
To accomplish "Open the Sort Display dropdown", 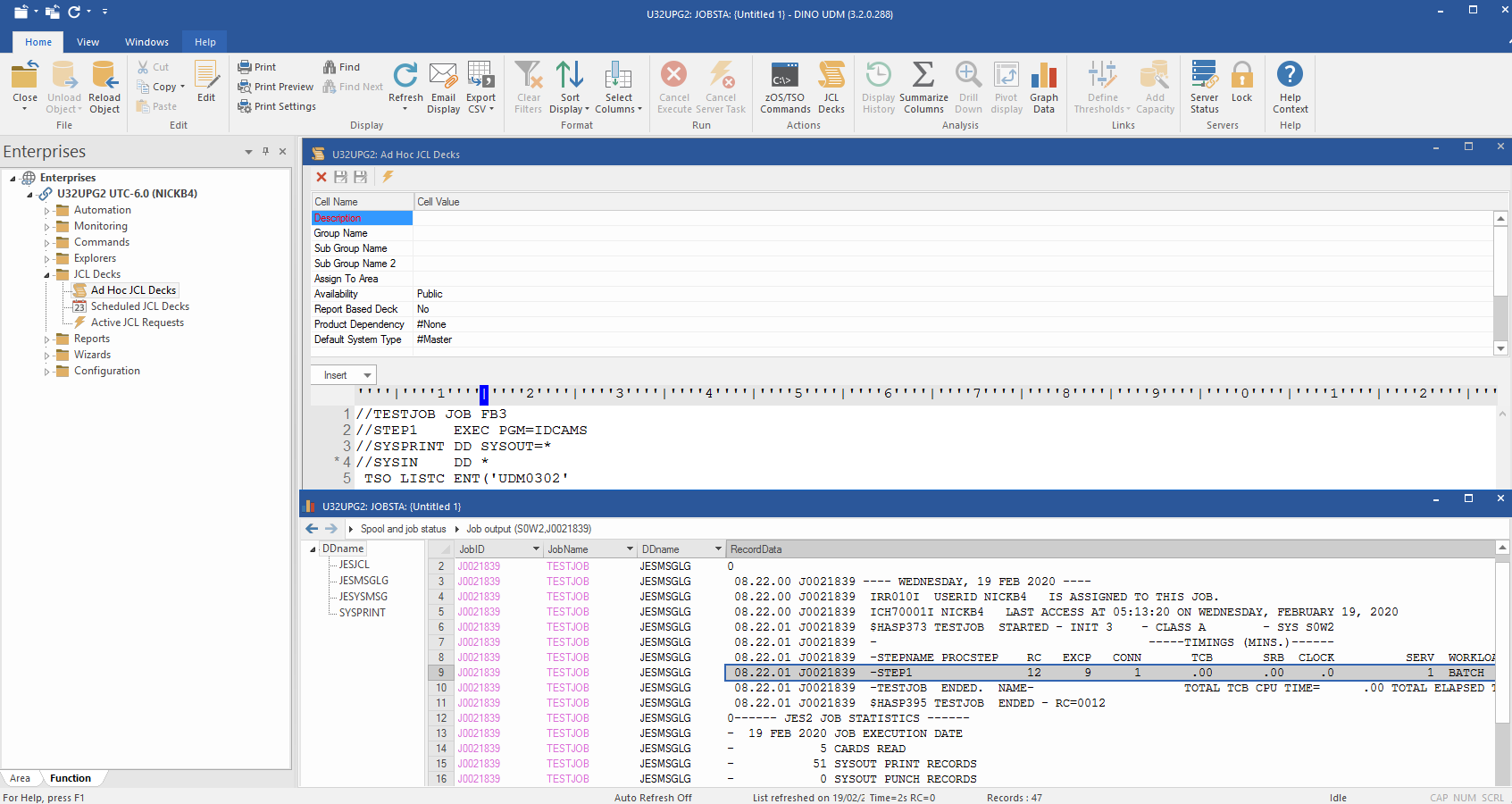I will pyautogui.click(x=569, y=87).
